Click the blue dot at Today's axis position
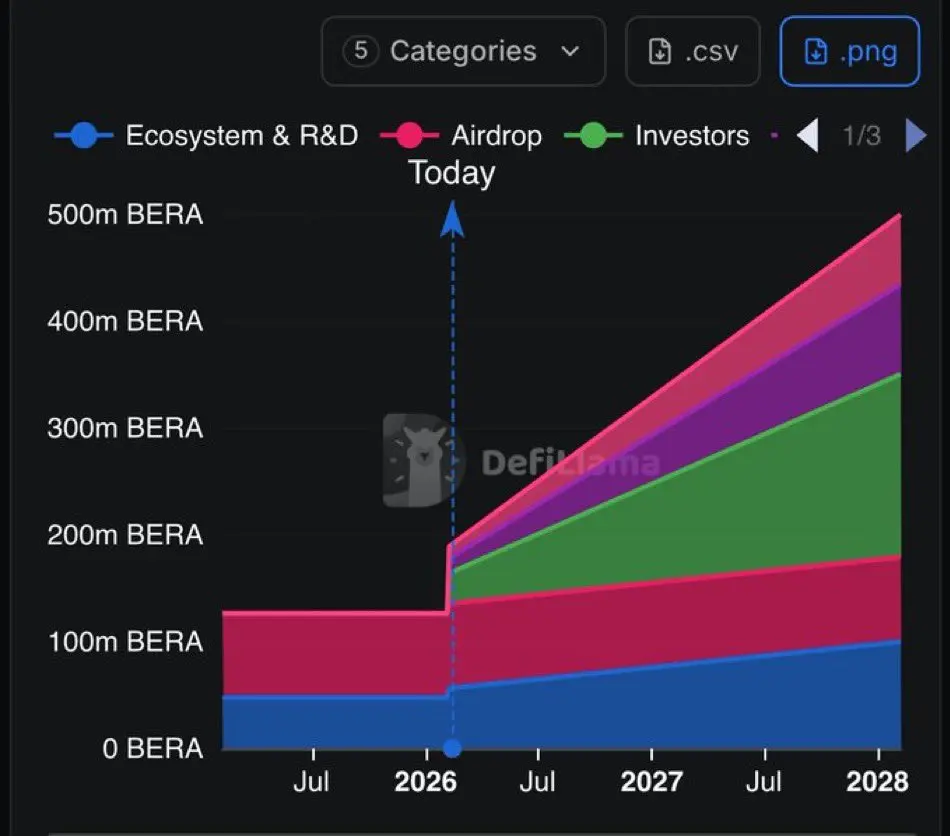The image size is (950, 836). (453, 748)
